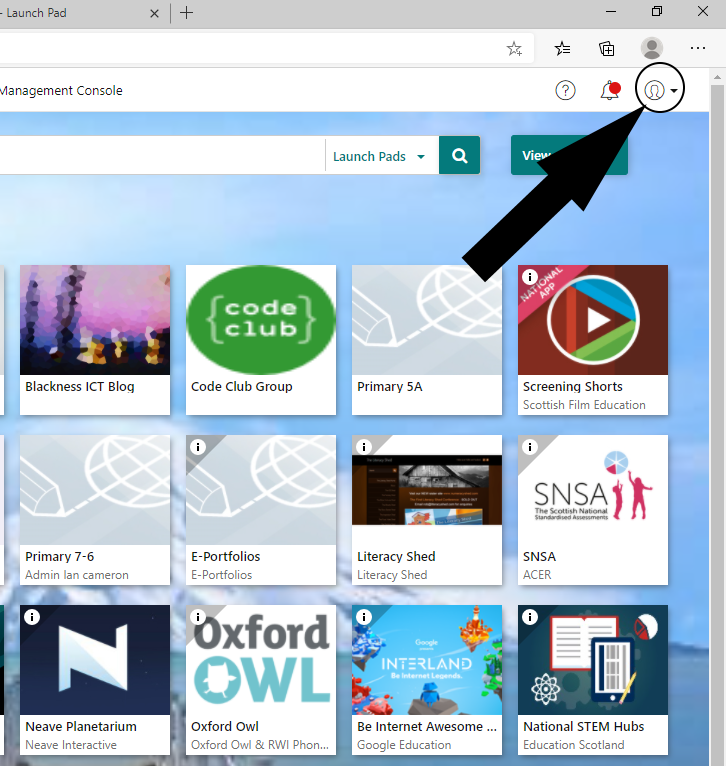Close the Launch Pad tab
726x766 pixels.
coord(154,13)
